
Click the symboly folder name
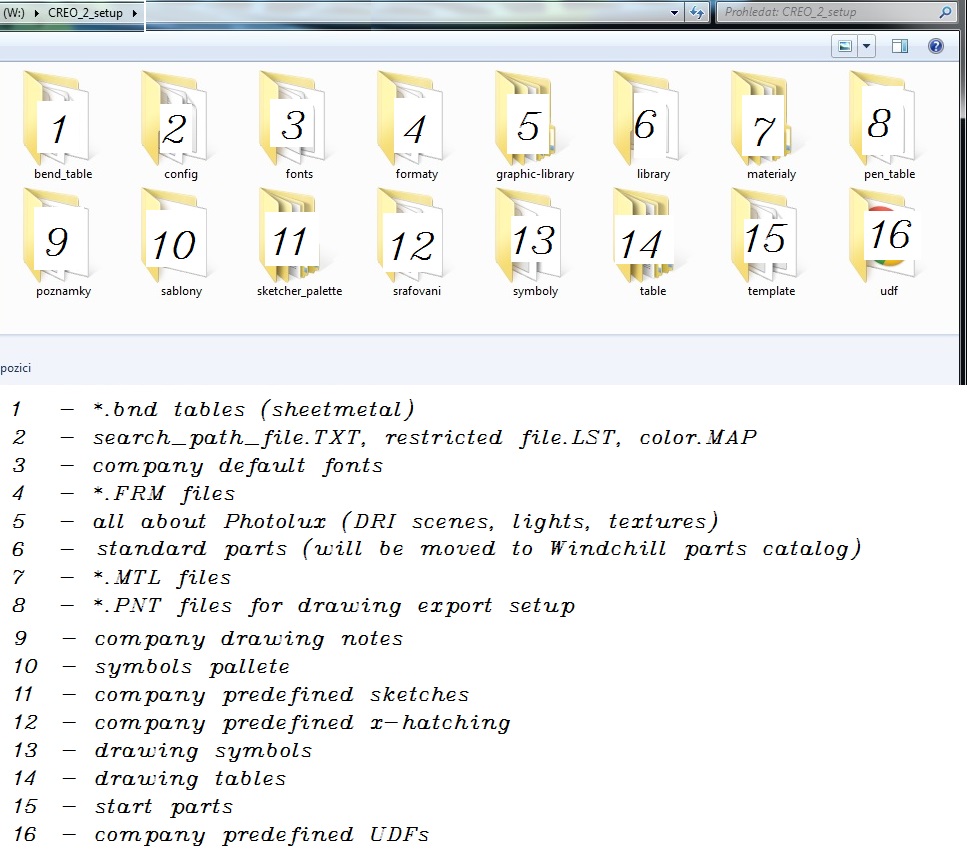(x=535, y=291)
